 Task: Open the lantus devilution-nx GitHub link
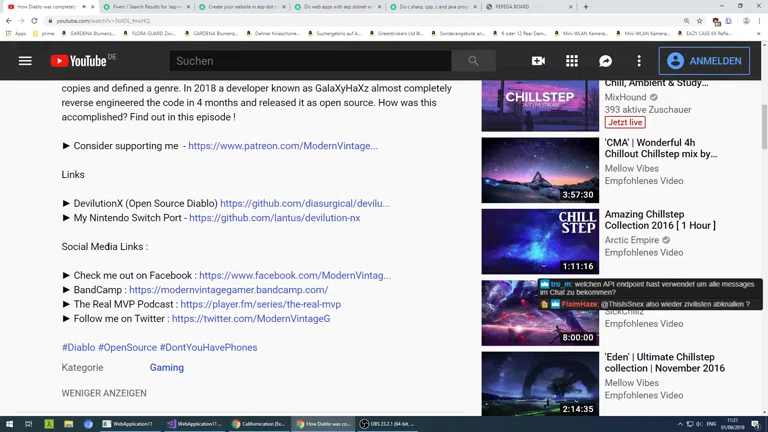(x=274, y=217)
